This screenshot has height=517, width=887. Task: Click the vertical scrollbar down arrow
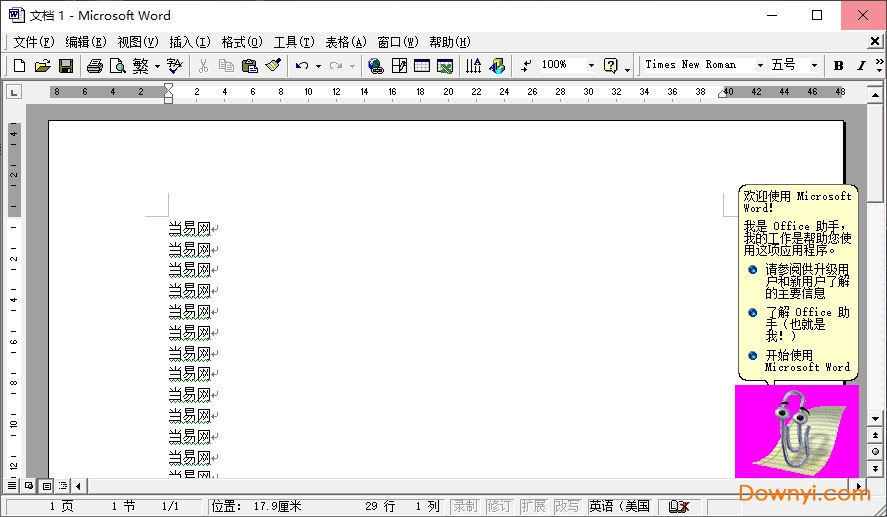[x=875, y=418]
